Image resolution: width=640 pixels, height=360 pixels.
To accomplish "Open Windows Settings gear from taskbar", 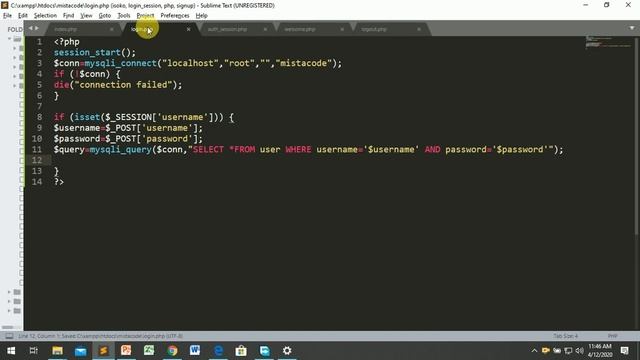I will click(287, 351).
